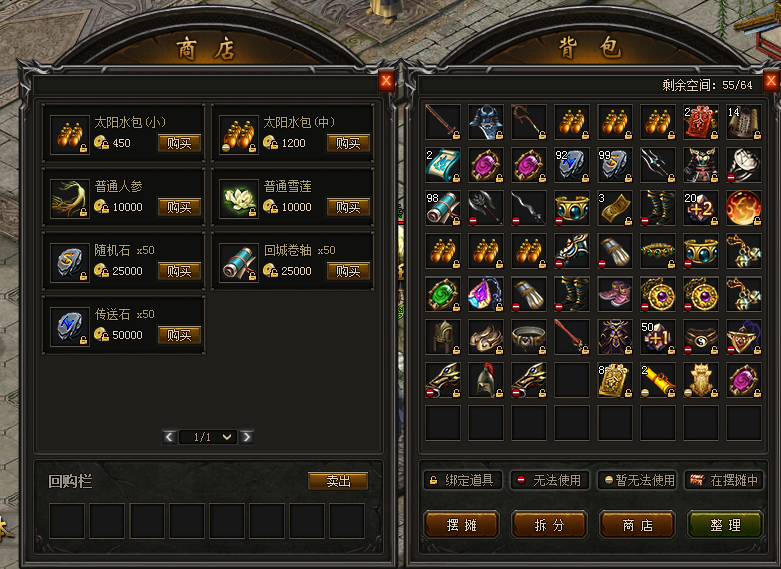Buy the 传送石 x50 for 50000
Image resolution: width=781 pixels, height=569 pixels.
click(179, 335)
